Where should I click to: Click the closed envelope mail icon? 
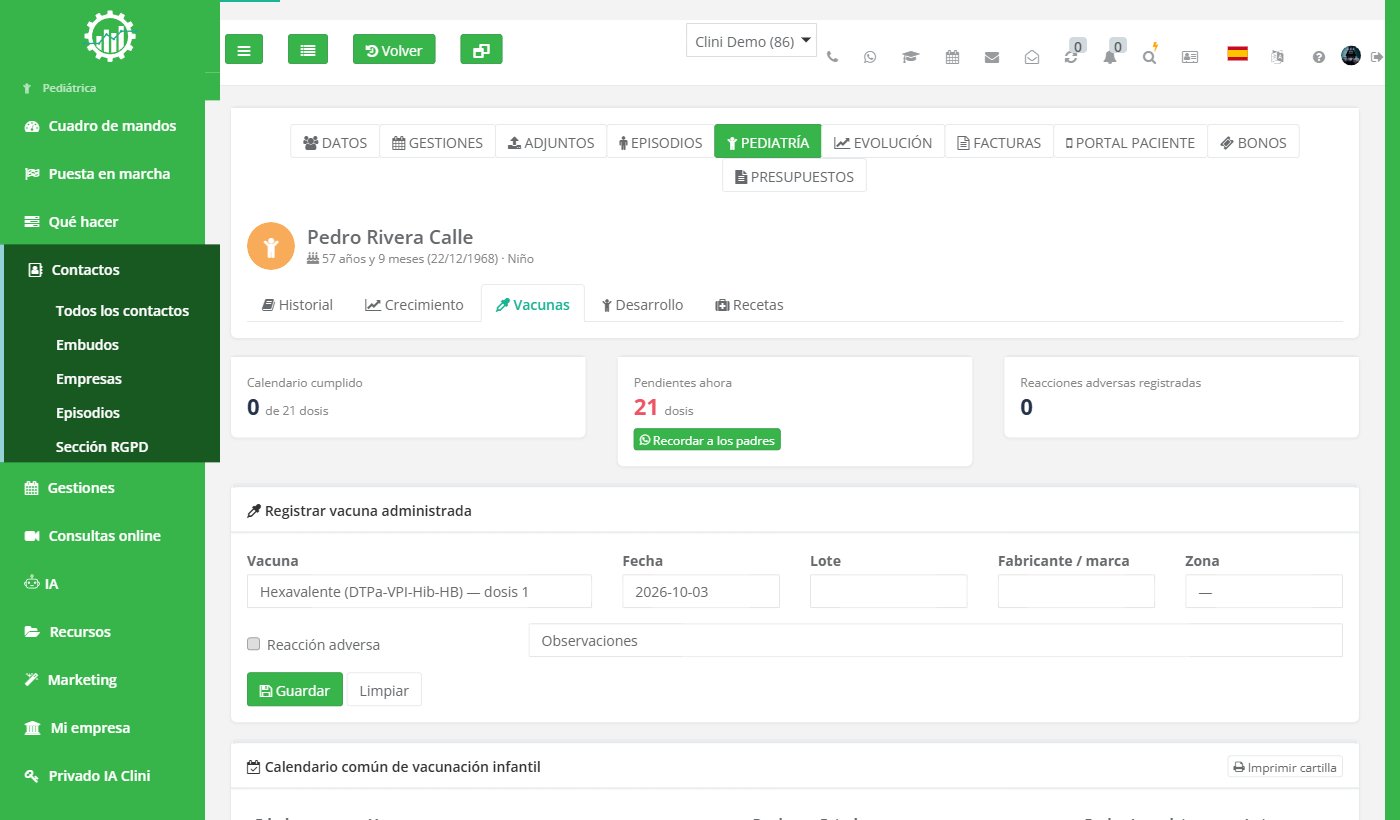click(992, 57)
